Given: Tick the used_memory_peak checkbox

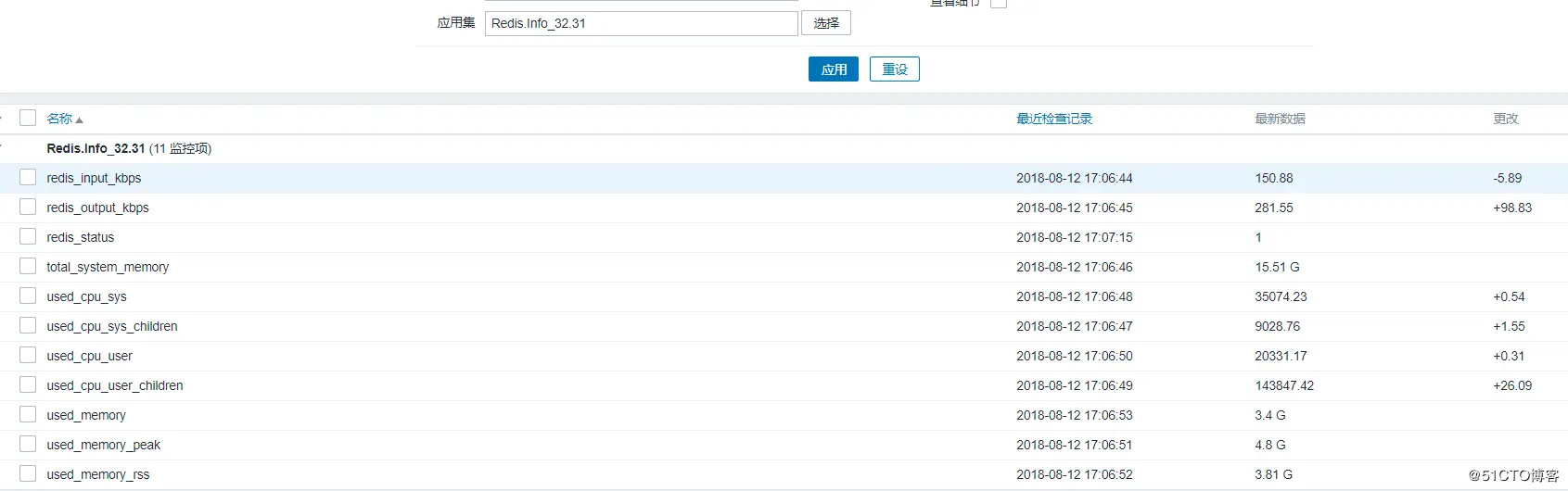Looking at the screenshot, I should pyautogui.click(x=28, y=444).
